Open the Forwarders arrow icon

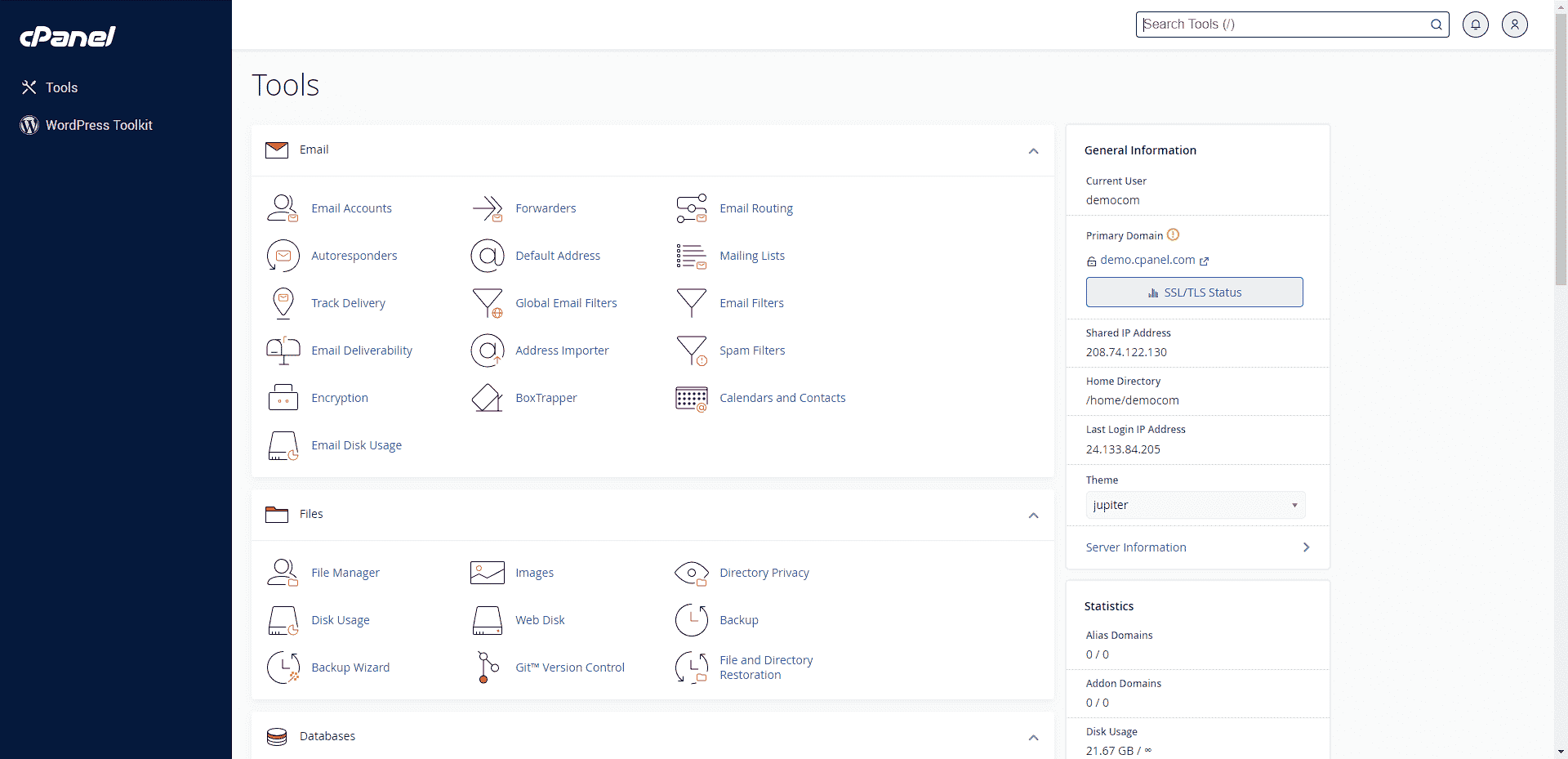tap(488, 208)
